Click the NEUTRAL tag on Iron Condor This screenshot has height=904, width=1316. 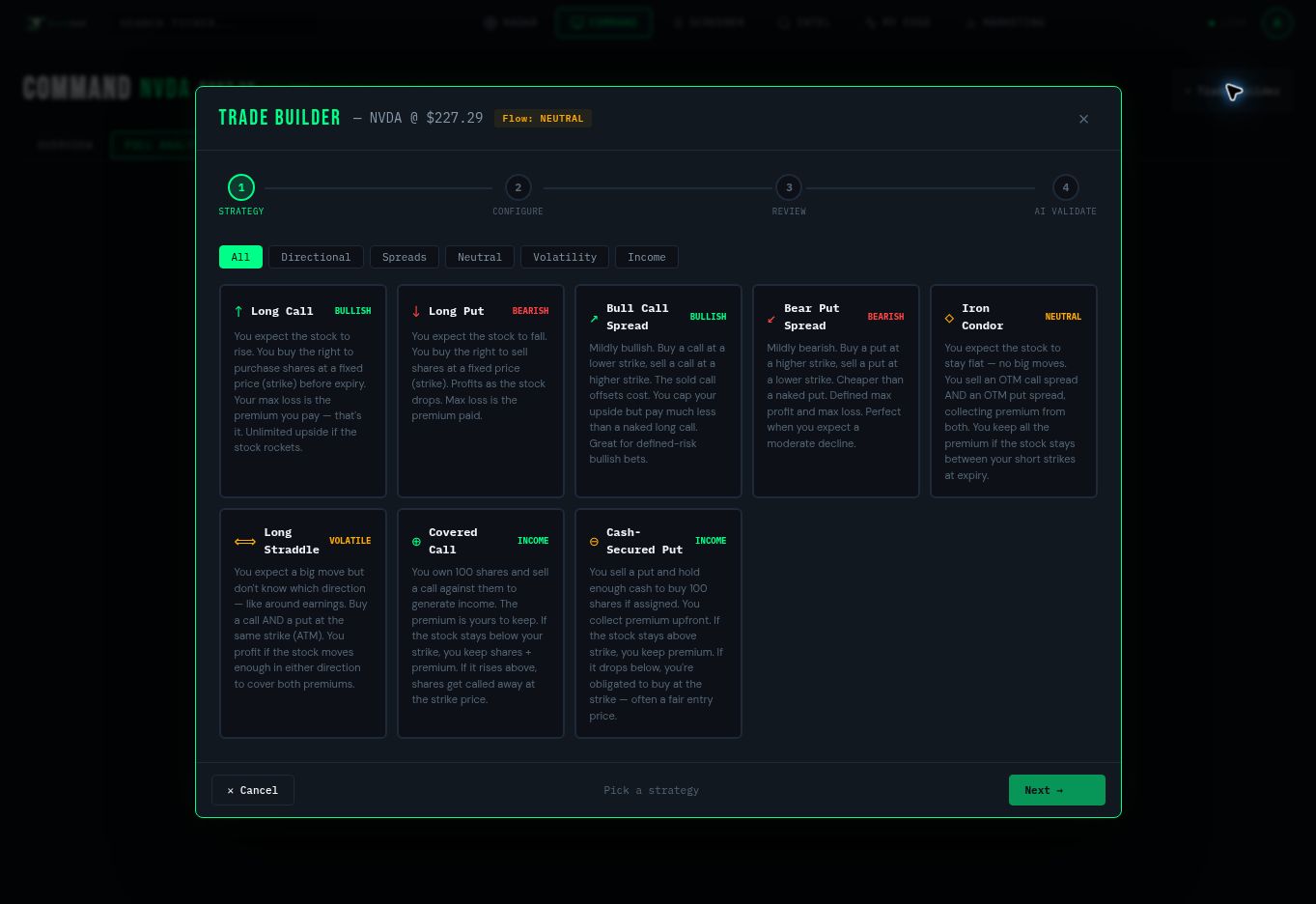(1063, 317)
